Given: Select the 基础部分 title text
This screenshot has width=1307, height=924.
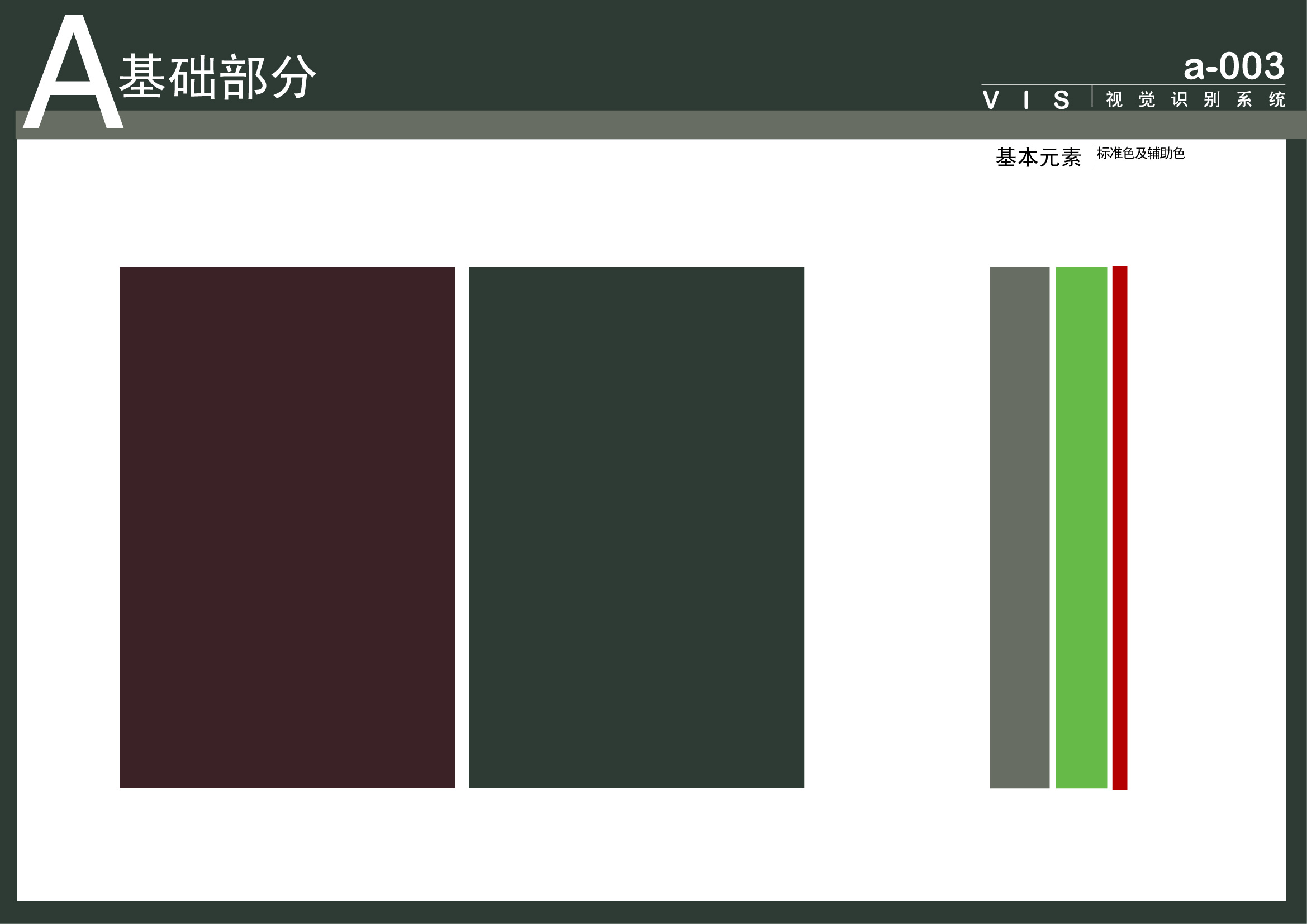Looking at the screenshot, I should pyautogui.click(x=217, y=76).
